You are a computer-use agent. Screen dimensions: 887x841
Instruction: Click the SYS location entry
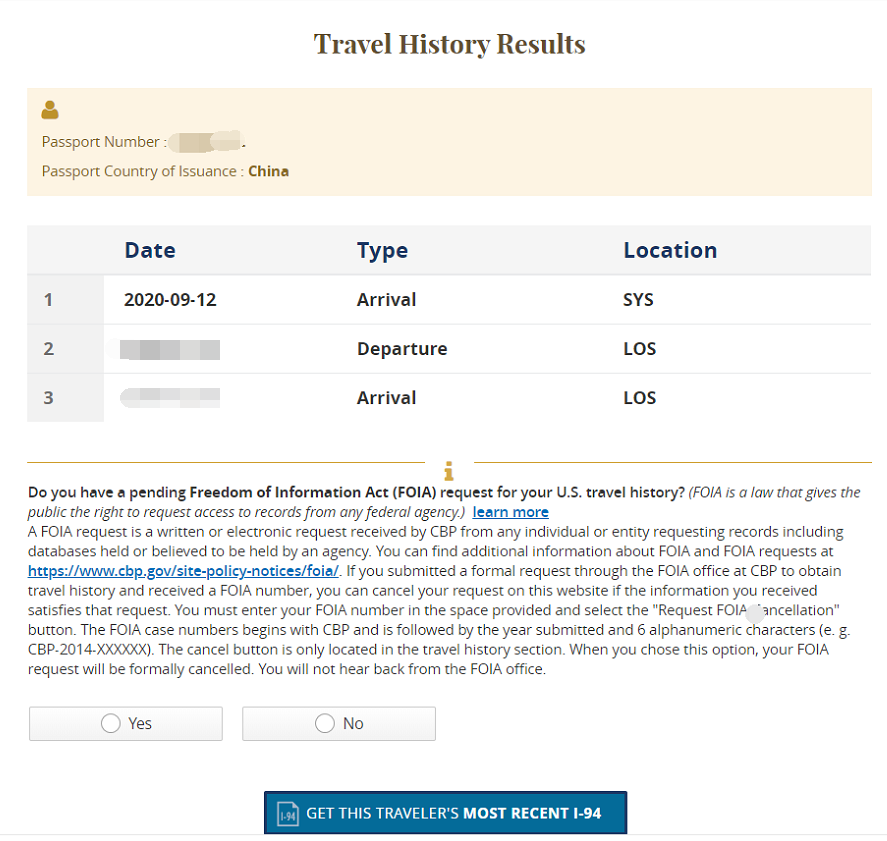[x=638, y=299]
